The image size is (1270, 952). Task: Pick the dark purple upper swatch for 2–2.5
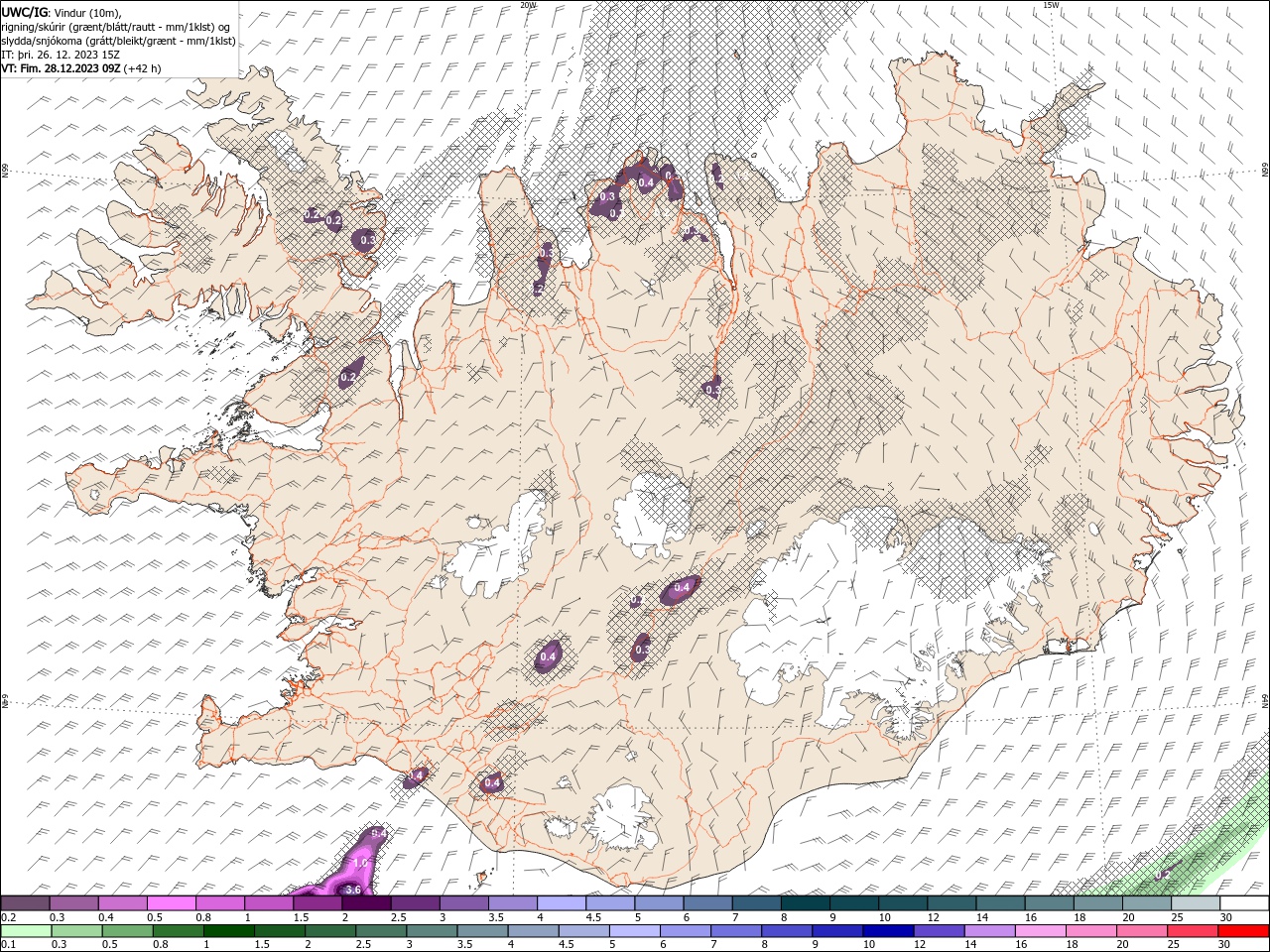367,903
